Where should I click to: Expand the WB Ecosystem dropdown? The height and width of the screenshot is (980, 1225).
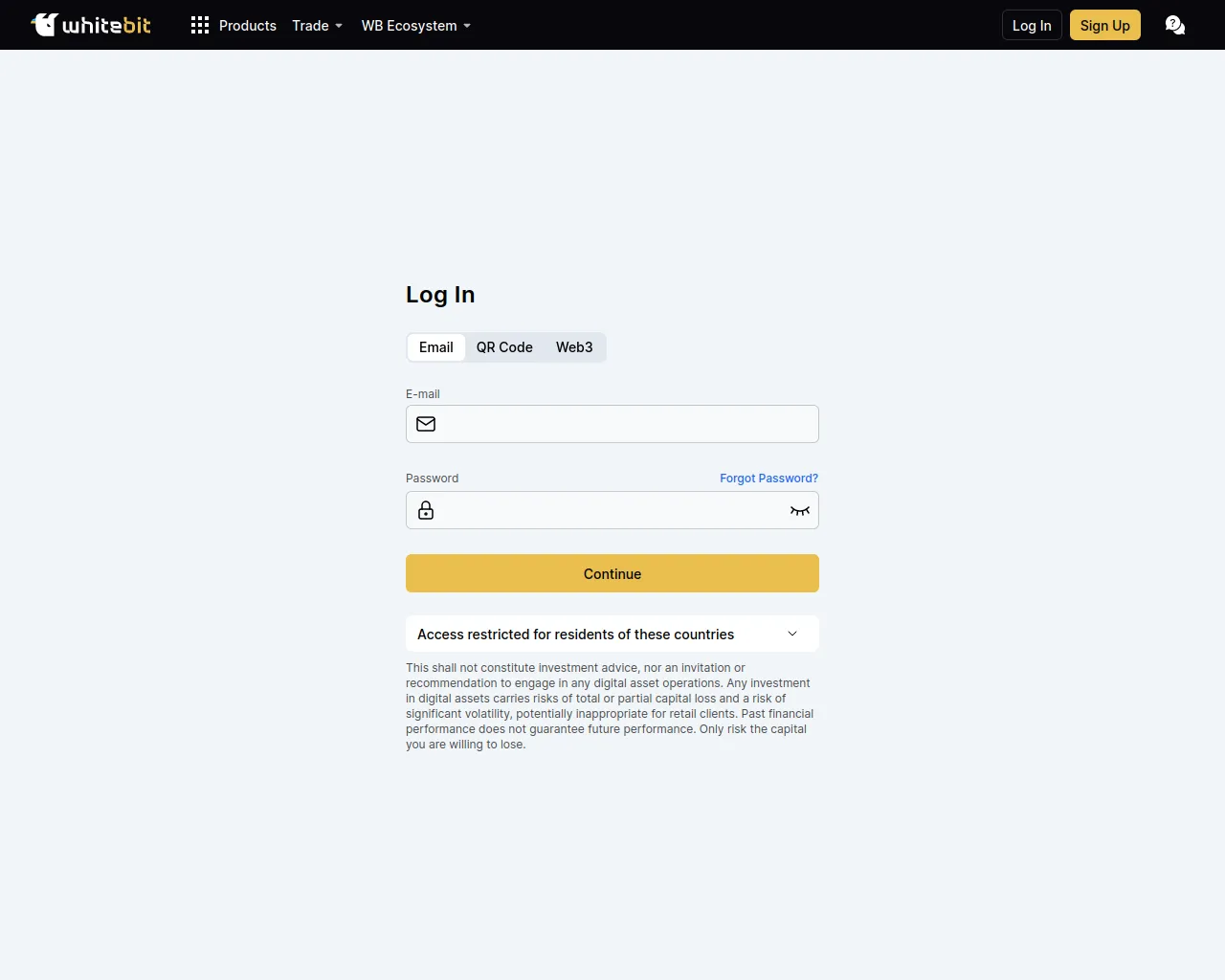(x=415, y=26)
